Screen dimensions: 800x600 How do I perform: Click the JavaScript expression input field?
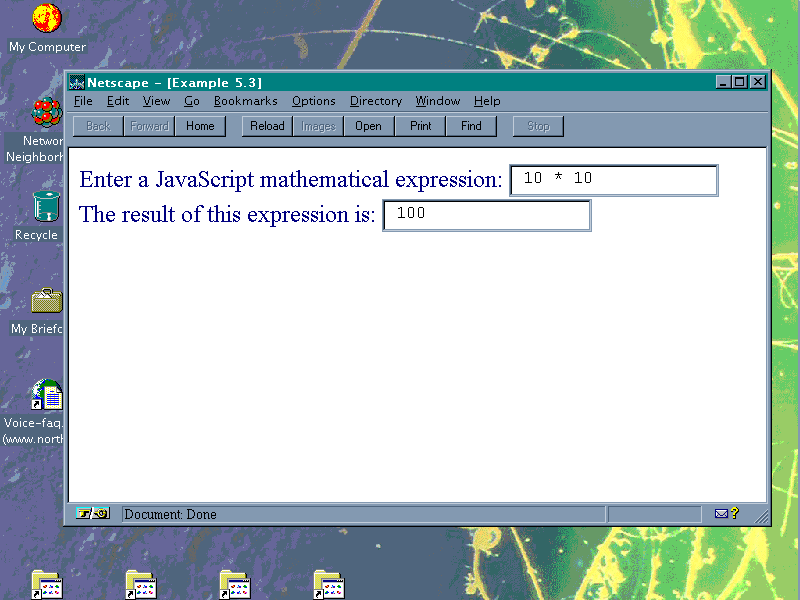613,180
